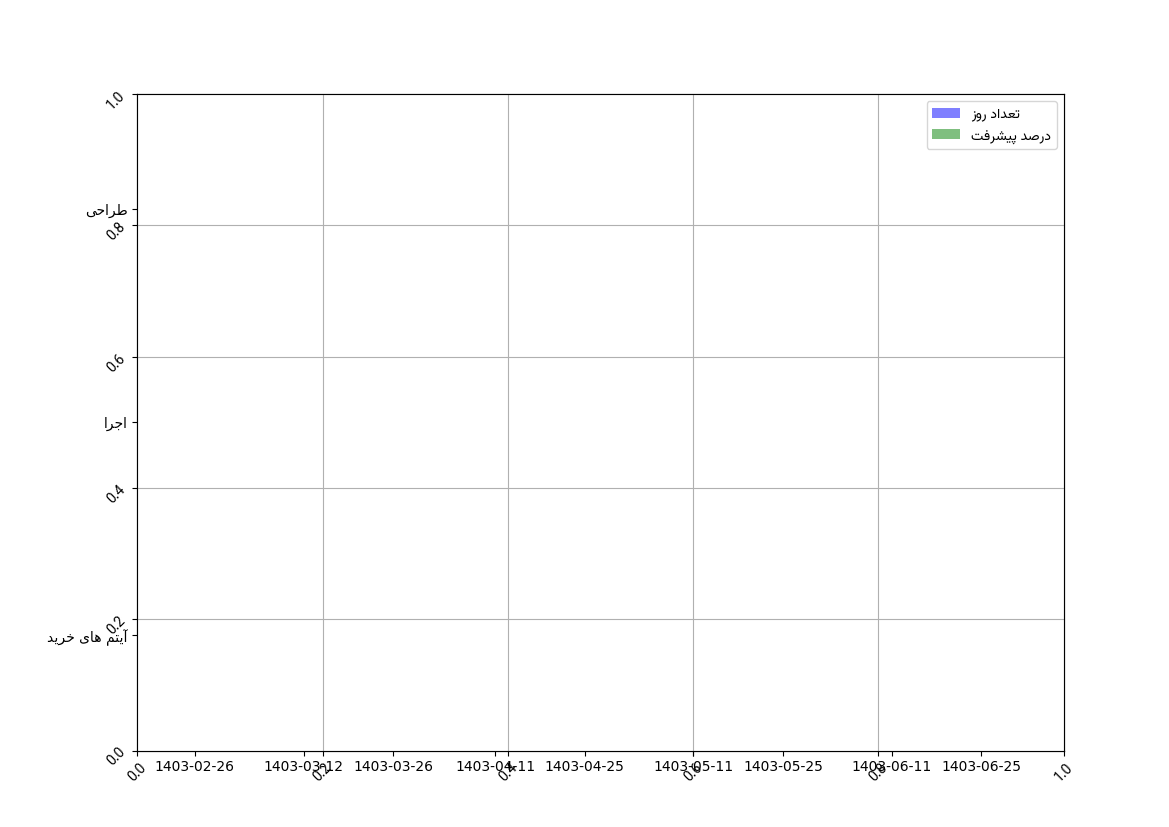This screenshot has width=1169, height=827.
Task: Click the 1403-06-11 date tick label
Action: (891, 767)
